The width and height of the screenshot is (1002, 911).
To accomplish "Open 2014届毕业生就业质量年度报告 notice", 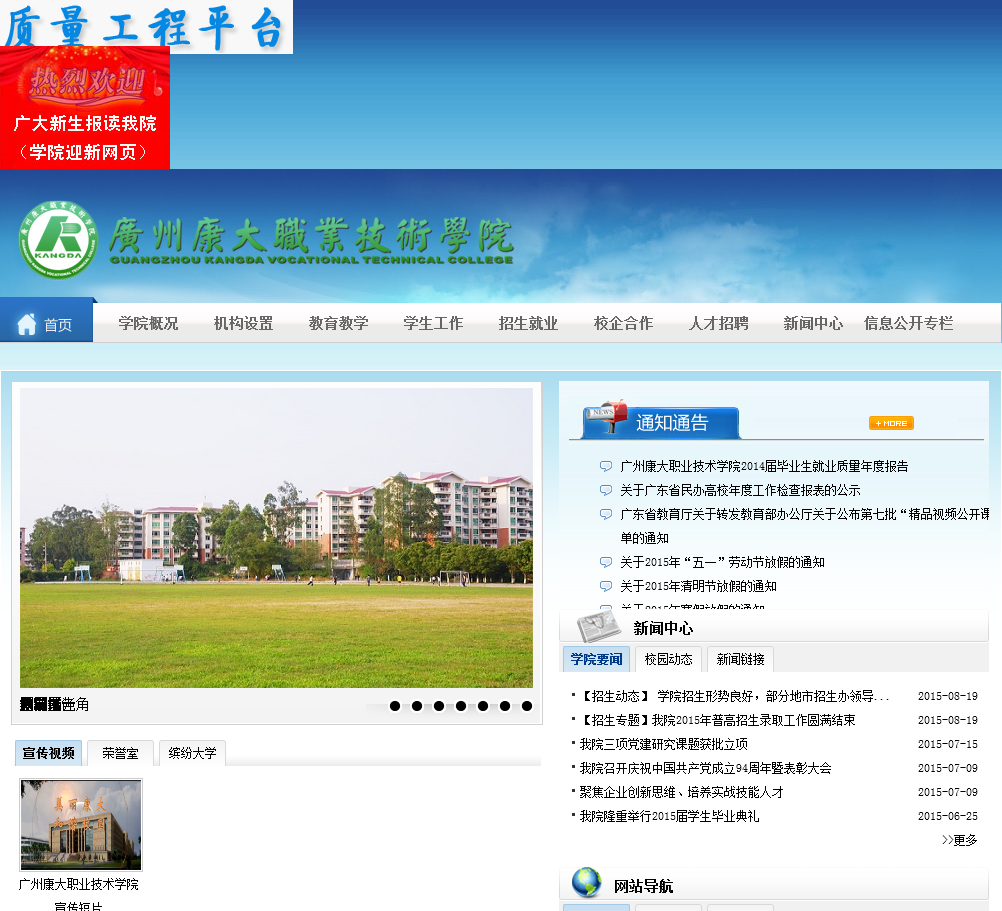I will tap(764, 466).
